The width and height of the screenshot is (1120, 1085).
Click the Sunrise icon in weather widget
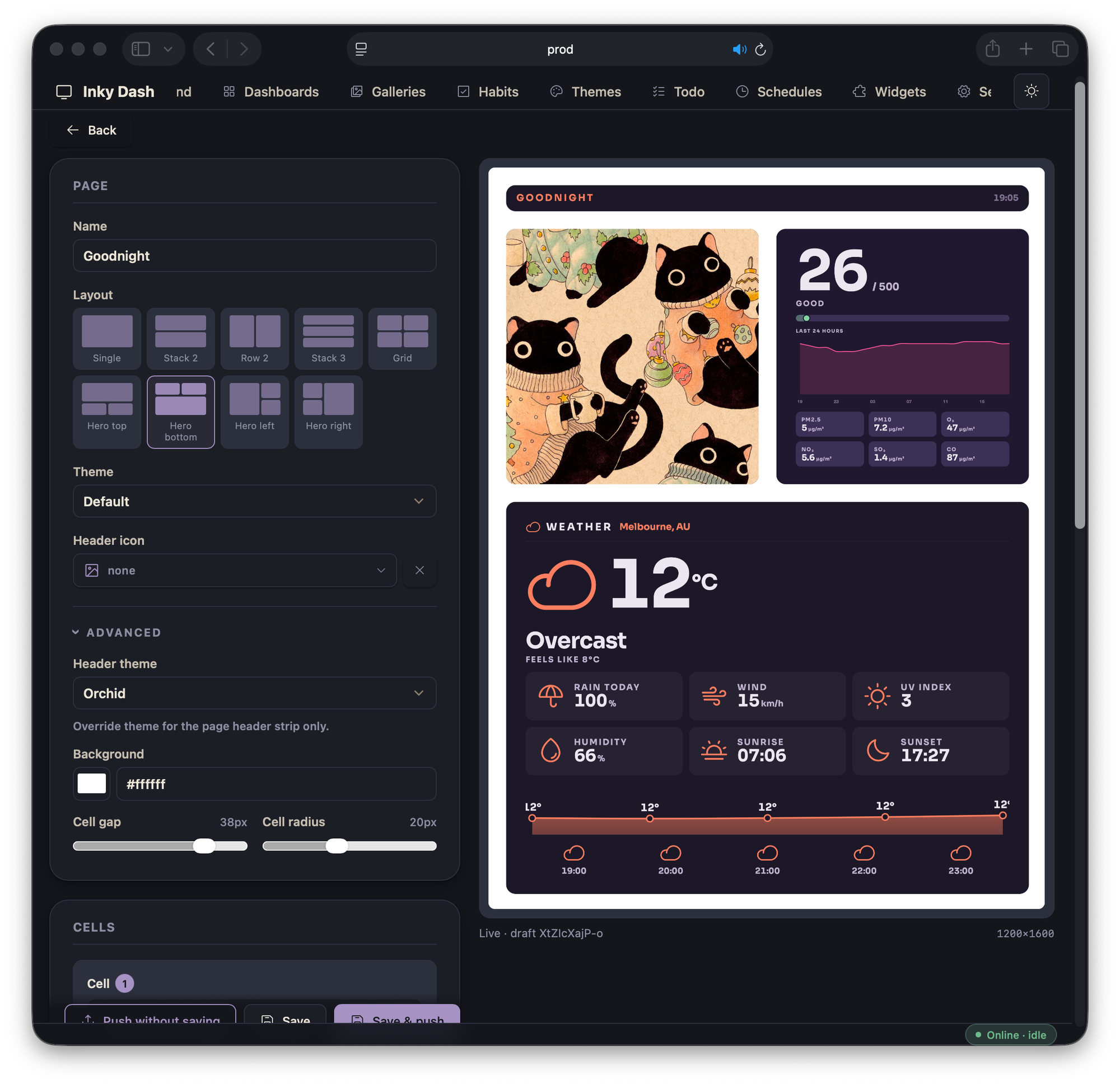tap(715, 750)
